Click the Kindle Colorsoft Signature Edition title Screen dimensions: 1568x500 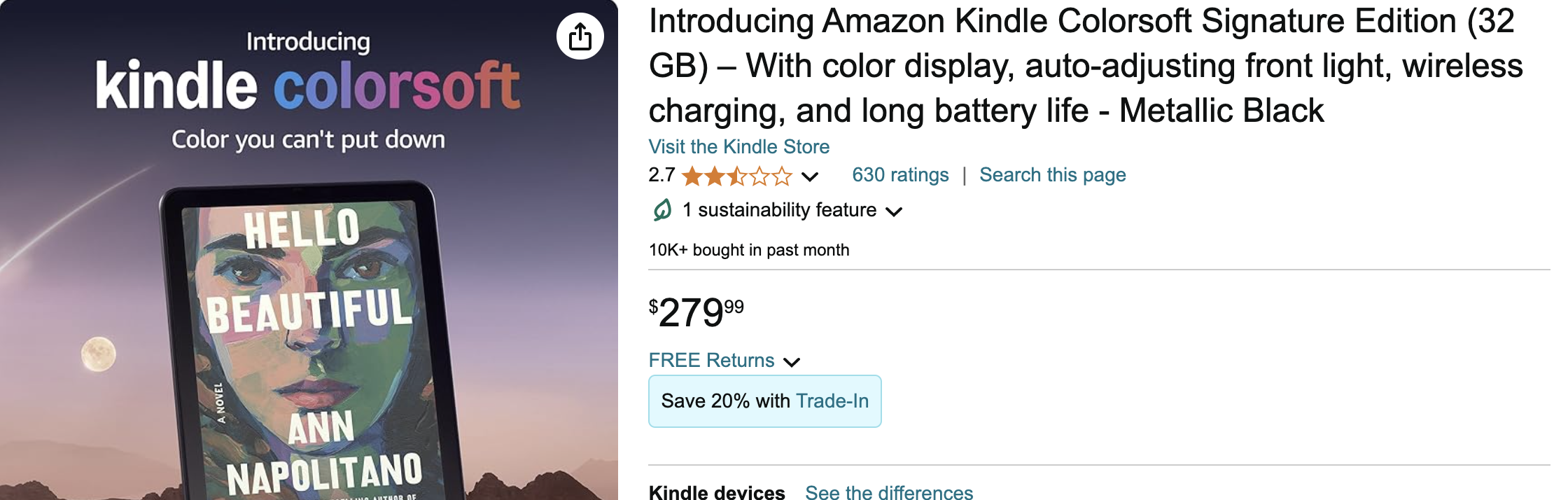pyautogui.click(x=1085, y=66)
